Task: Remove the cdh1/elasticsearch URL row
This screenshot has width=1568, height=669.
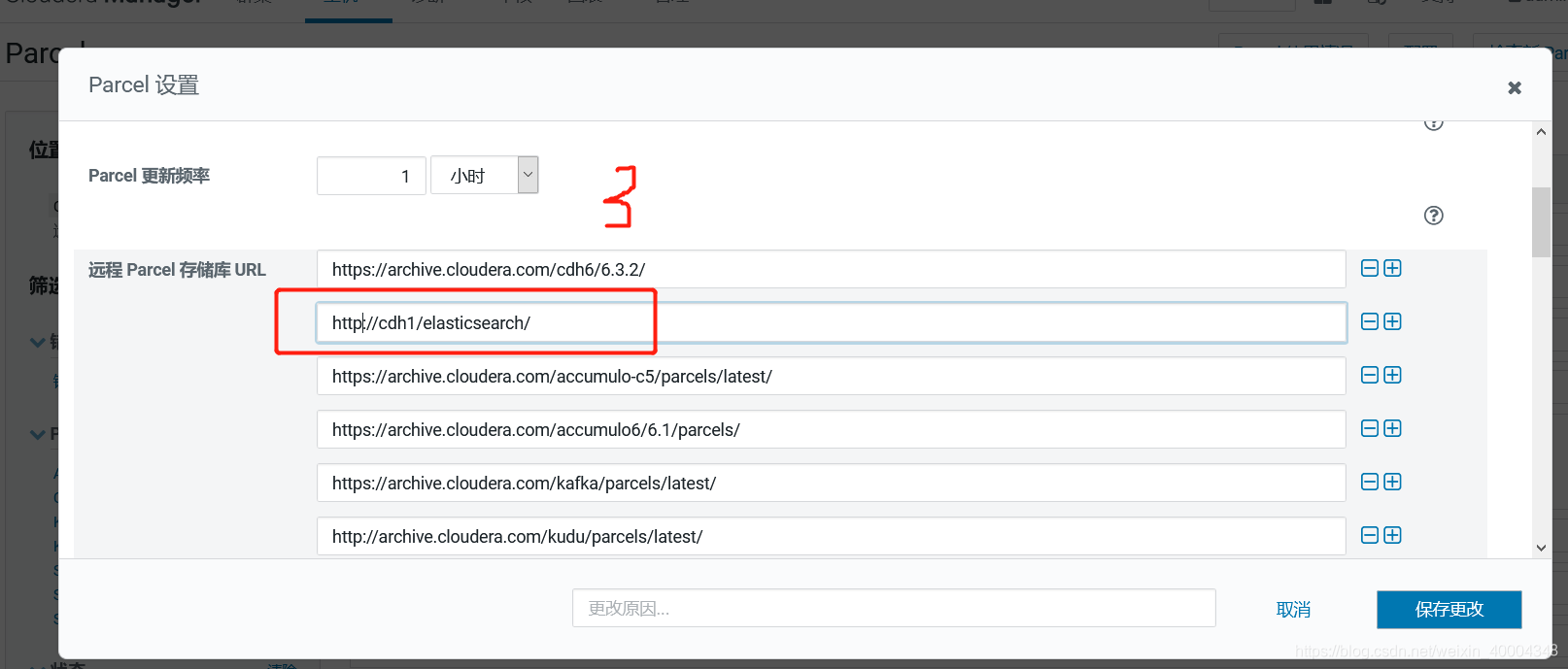Action: [x=1370, y=321]
